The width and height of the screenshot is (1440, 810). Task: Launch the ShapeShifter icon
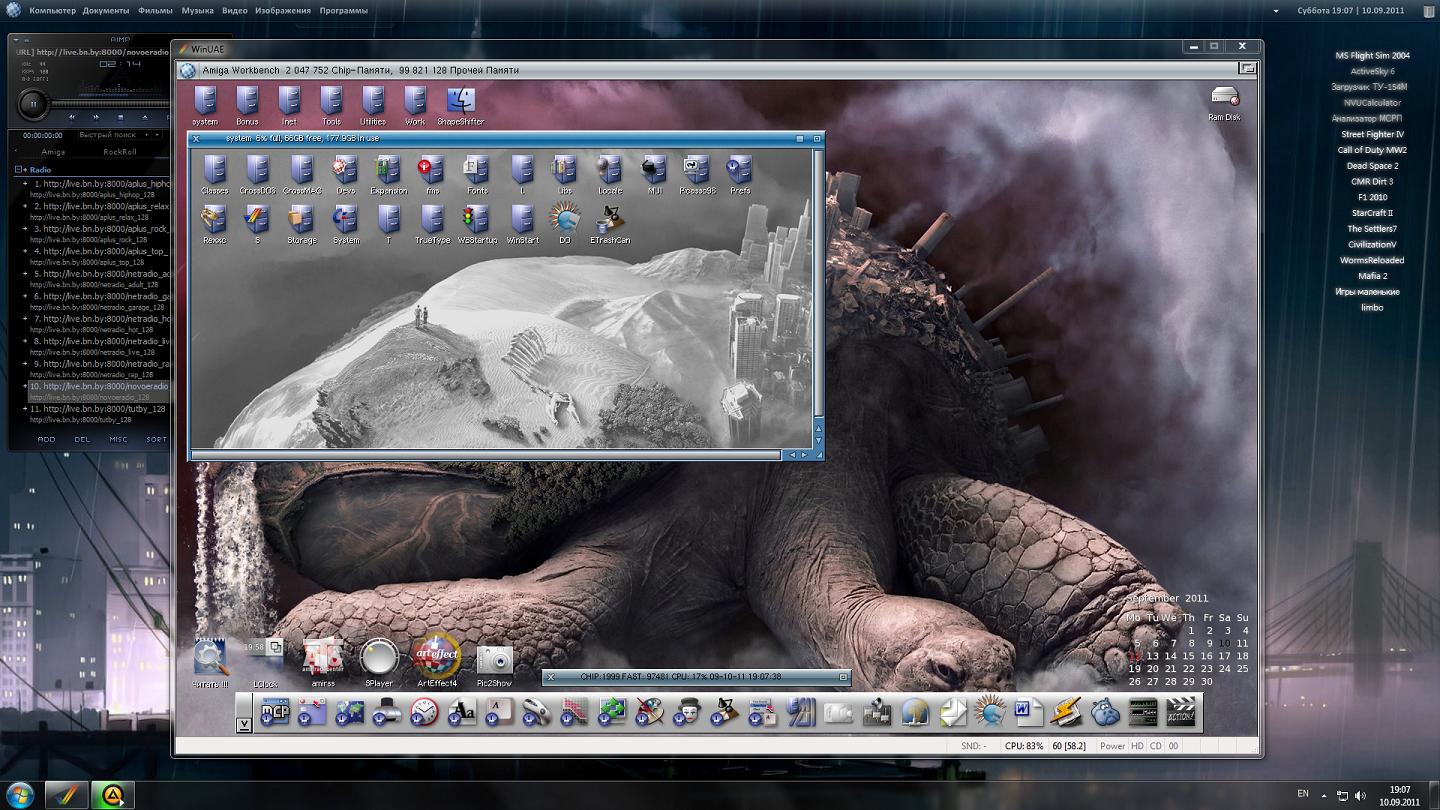tap(461, 105)
